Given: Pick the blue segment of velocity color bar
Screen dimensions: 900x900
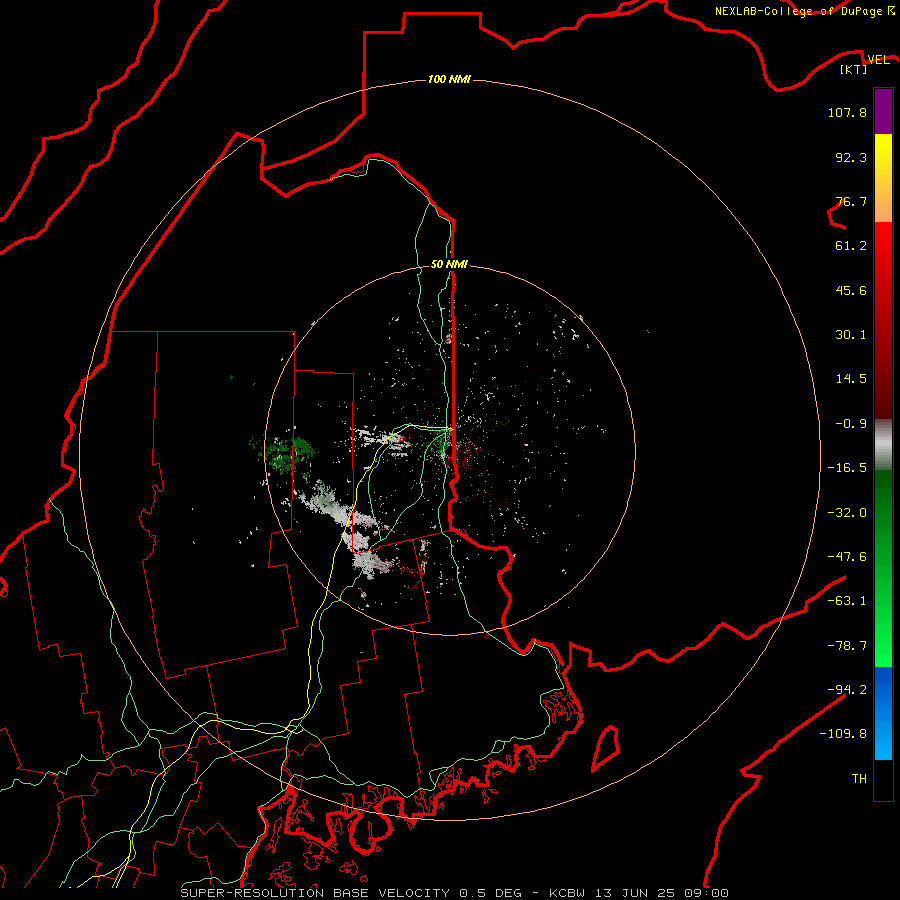Looking at the screenshot, I should click(x=883, y=713).
